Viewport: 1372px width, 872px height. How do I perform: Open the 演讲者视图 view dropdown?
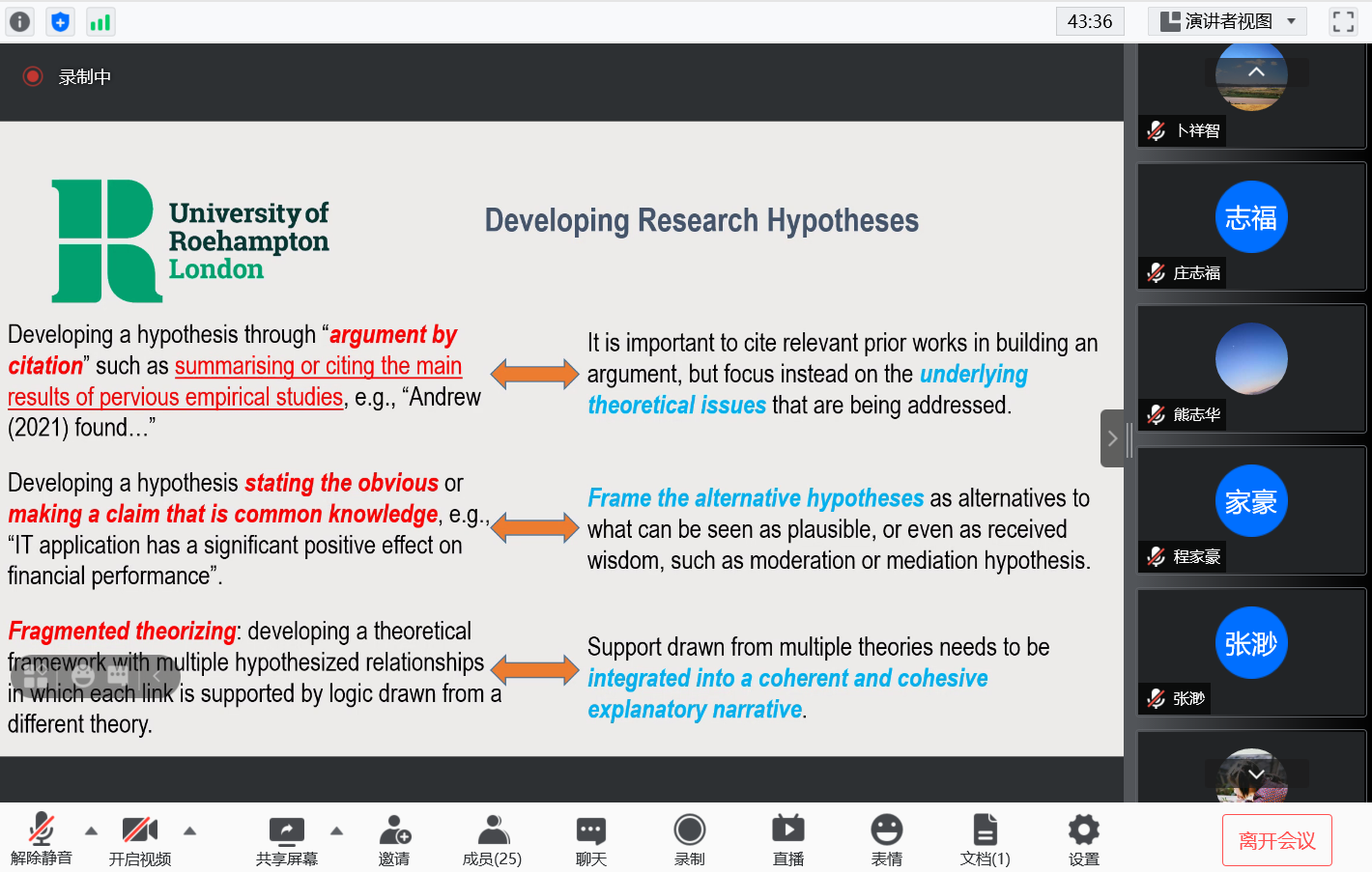[x=1227, y=21]
